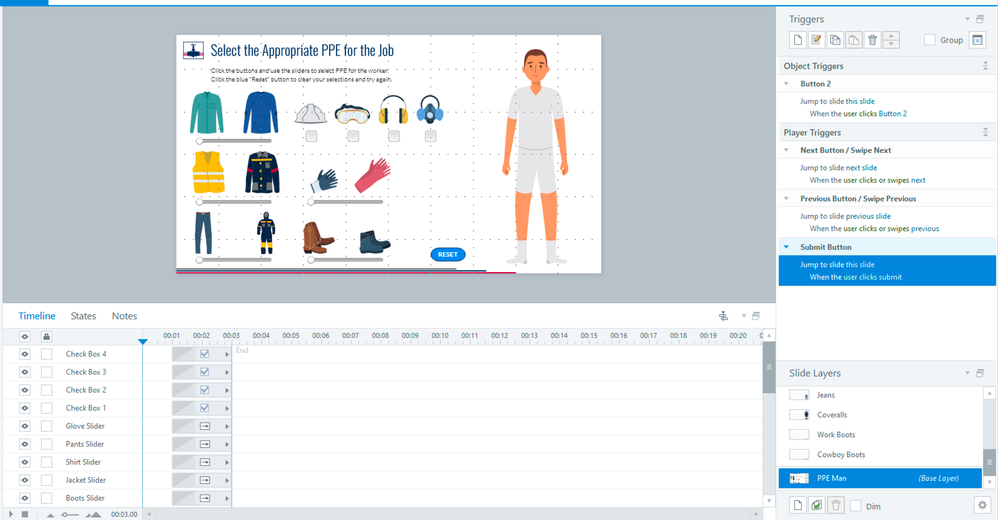Image resolution: width=998 pixels, height=520 pixels.
Task: Open the Timeline panel options dropdown
Action: pos(743,316)
